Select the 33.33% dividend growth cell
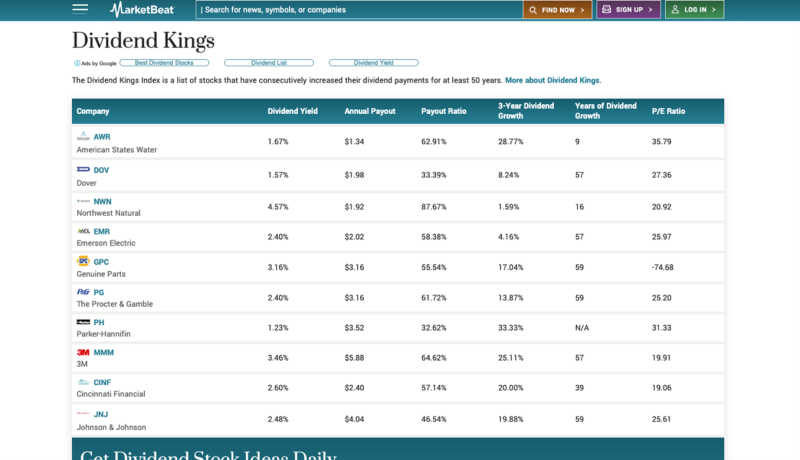 [510, 327]
